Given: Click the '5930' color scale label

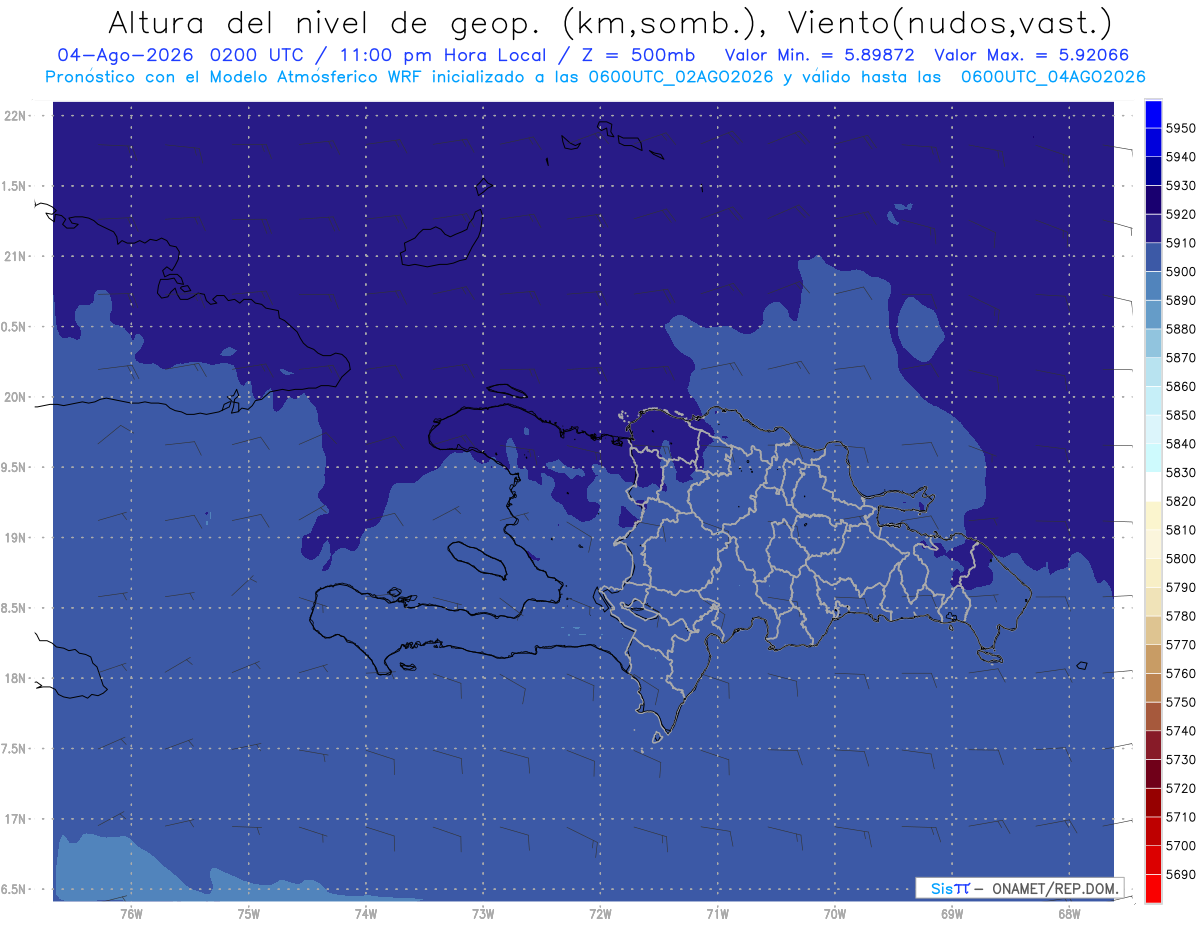Looking at the screenshot, I should (x=1181, y=186).
